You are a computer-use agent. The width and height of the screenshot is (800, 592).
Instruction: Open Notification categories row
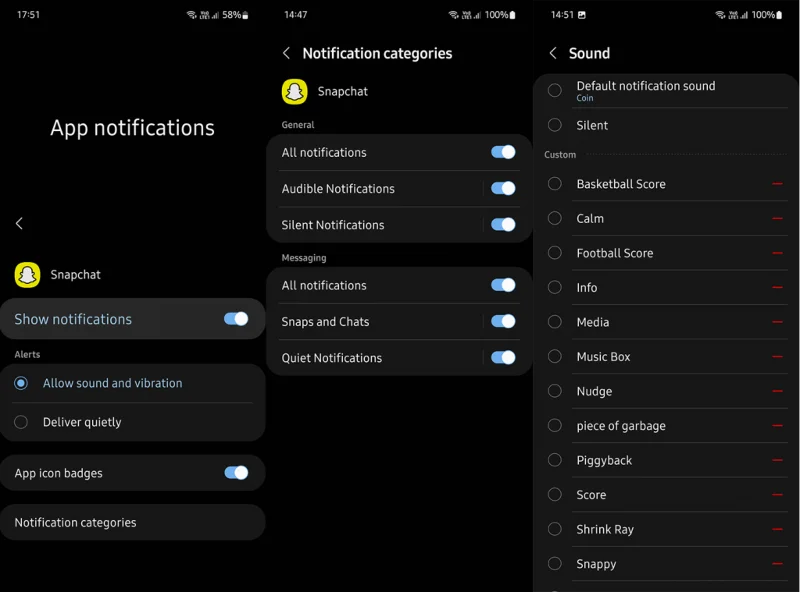(133, 523)
